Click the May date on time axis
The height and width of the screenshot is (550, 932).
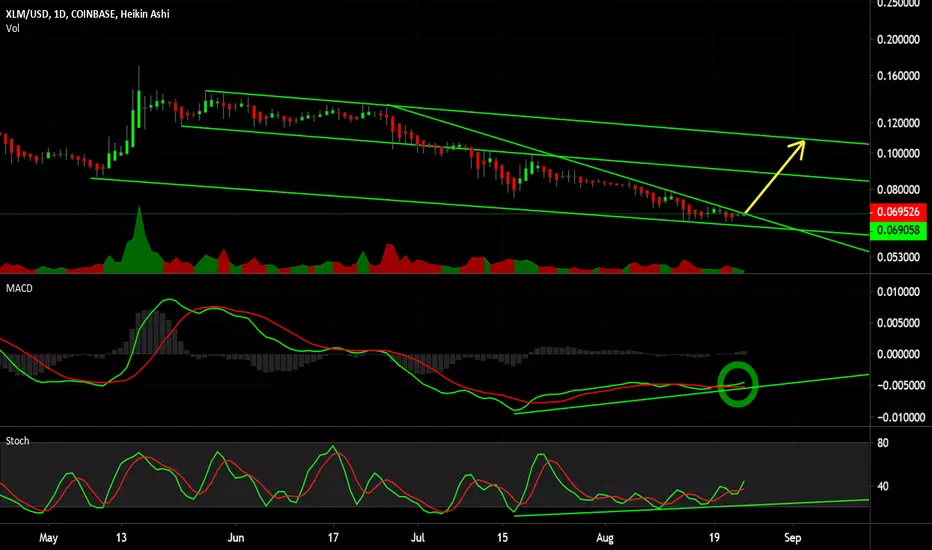point(48,538)
